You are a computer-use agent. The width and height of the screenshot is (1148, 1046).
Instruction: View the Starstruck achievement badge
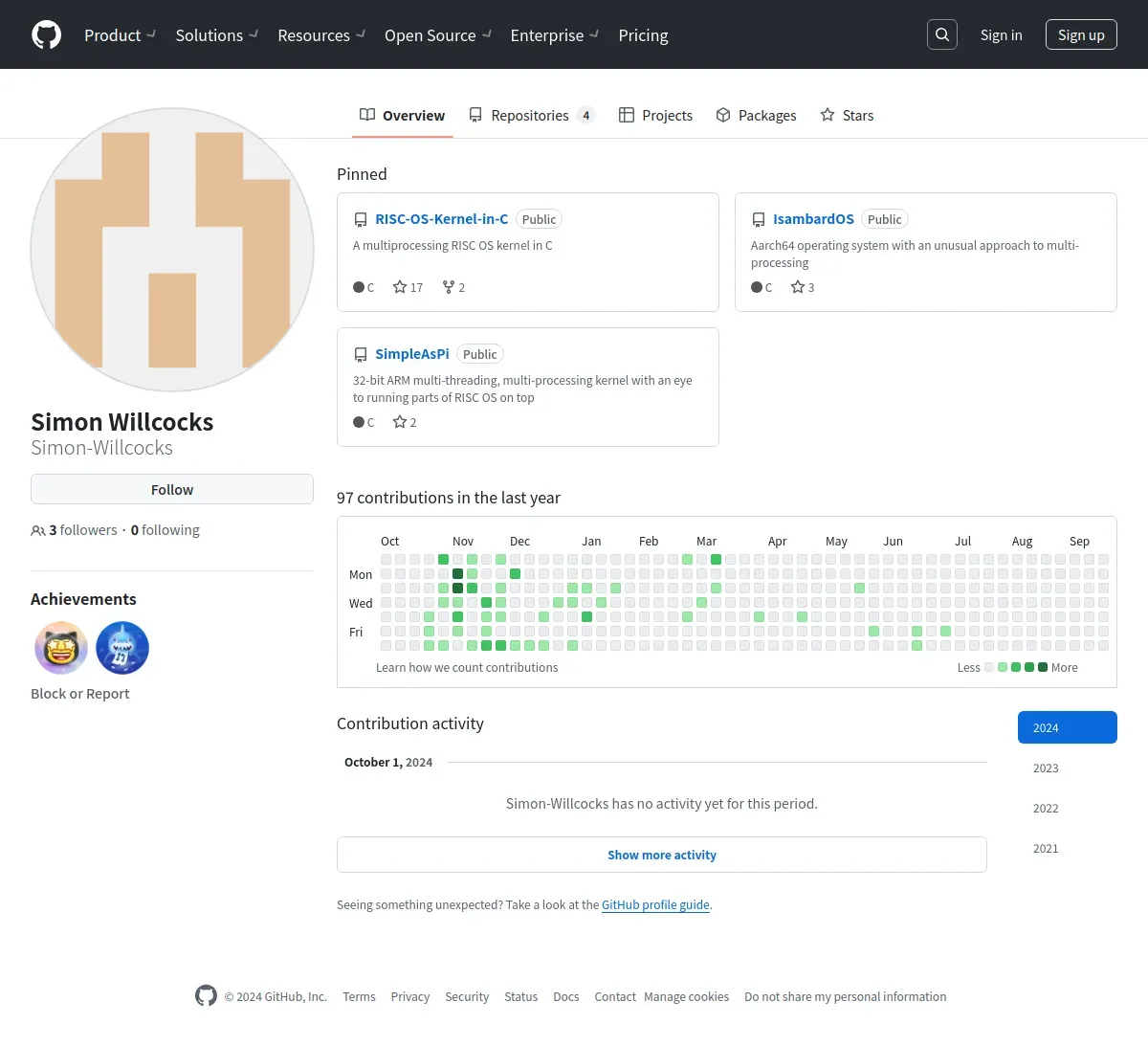click(x=61, y=648)
